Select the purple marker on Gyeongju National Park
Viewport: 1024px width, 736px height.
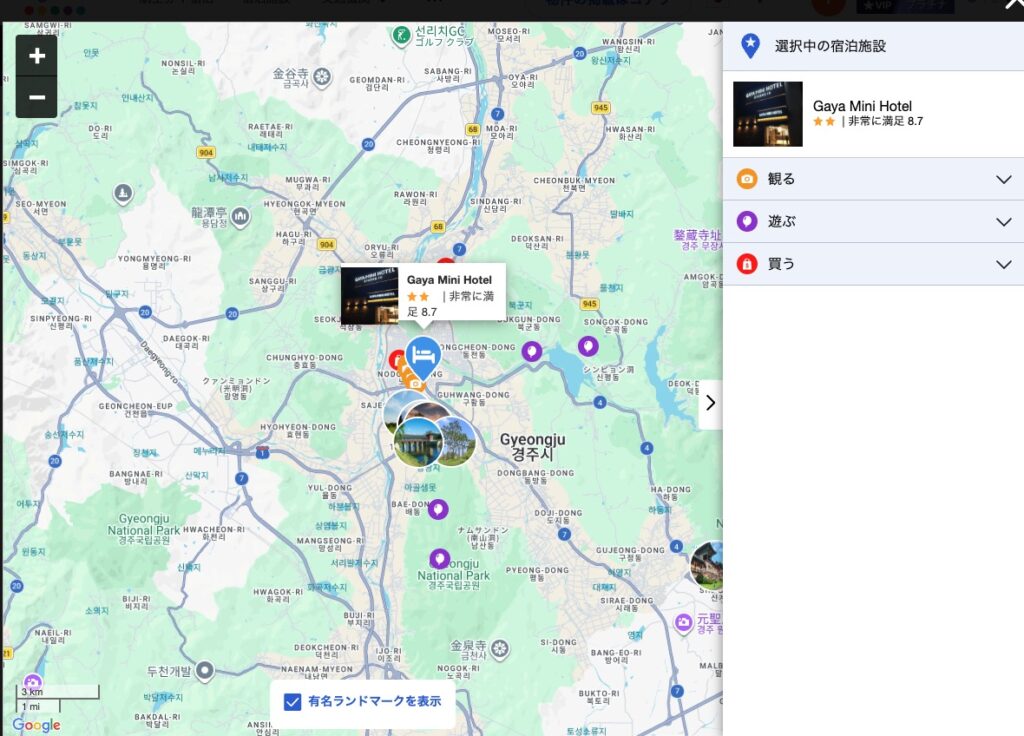440,558
